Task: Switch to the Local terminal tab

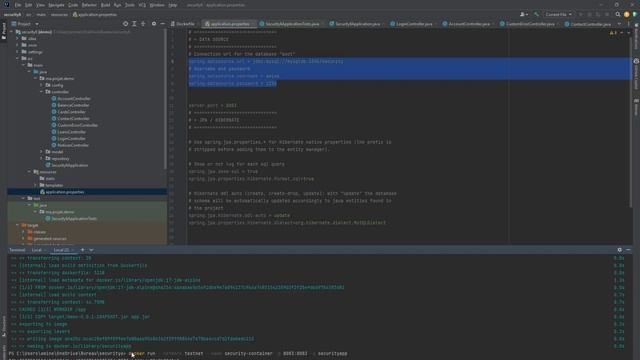Action: tap(37, 250)
